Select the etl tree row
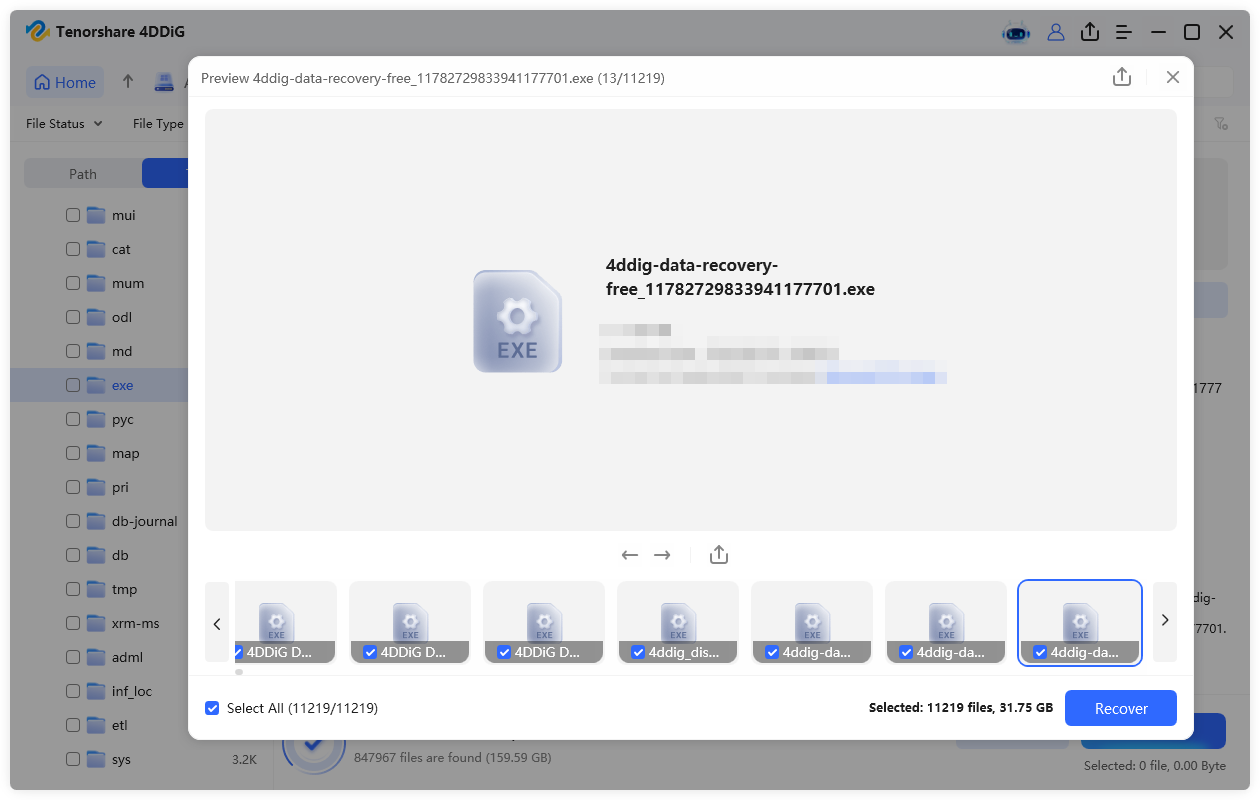This screenshot has height=800, width=1260. 99,725
